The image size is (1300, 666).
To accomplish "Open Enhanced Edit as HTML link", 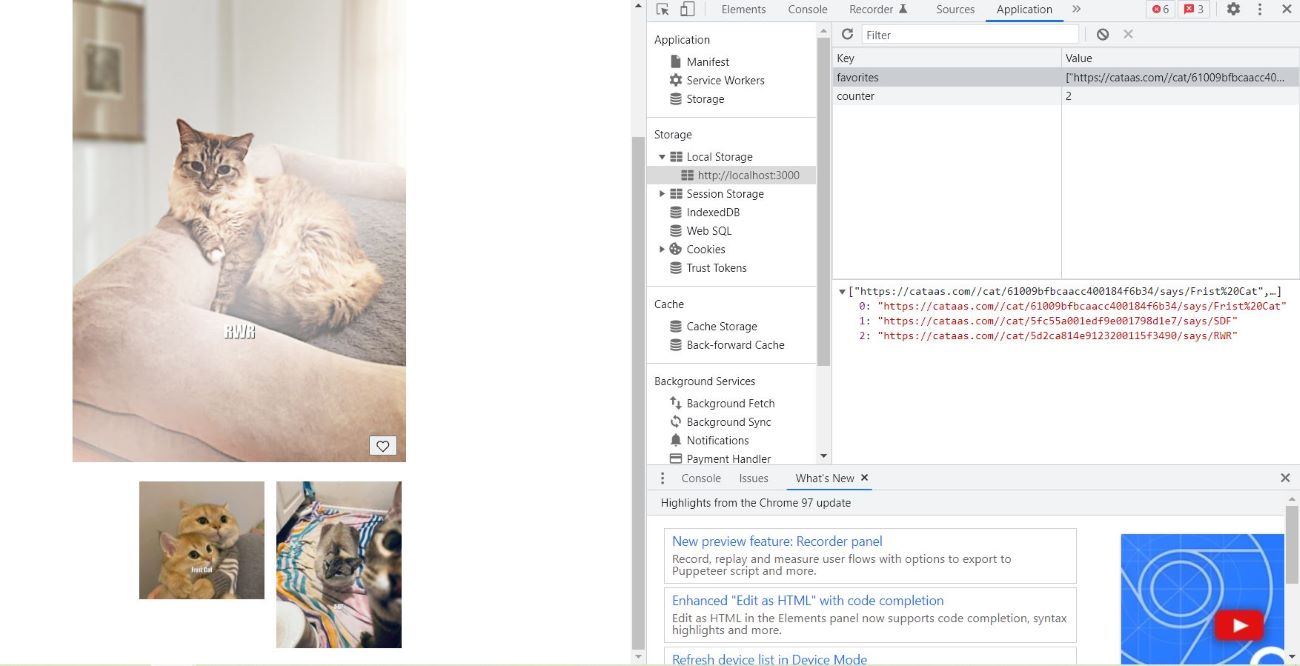I will pyautogui.click(x=808, y=600).
